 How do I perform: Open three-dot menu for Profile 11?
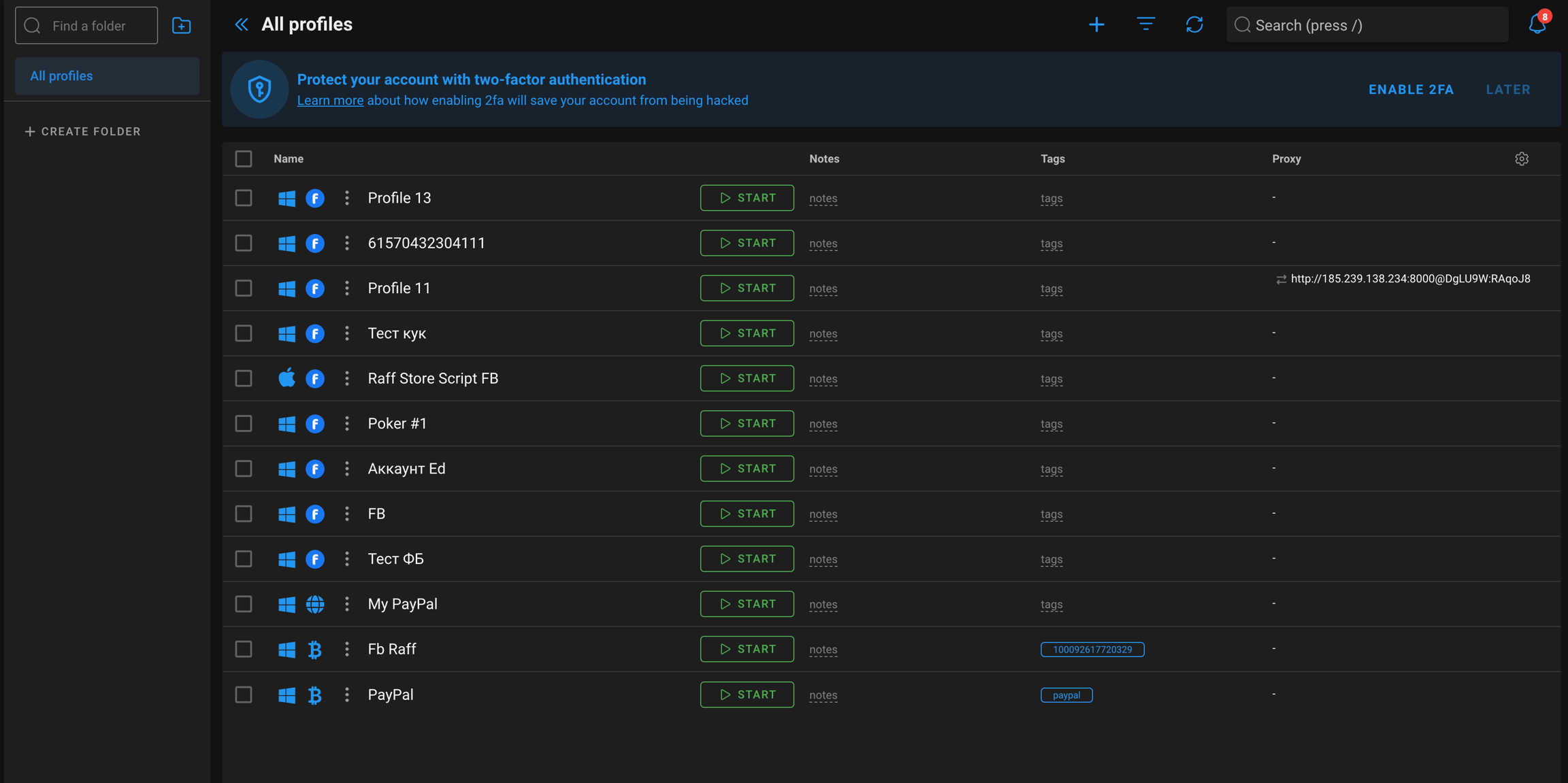point(347,288)
